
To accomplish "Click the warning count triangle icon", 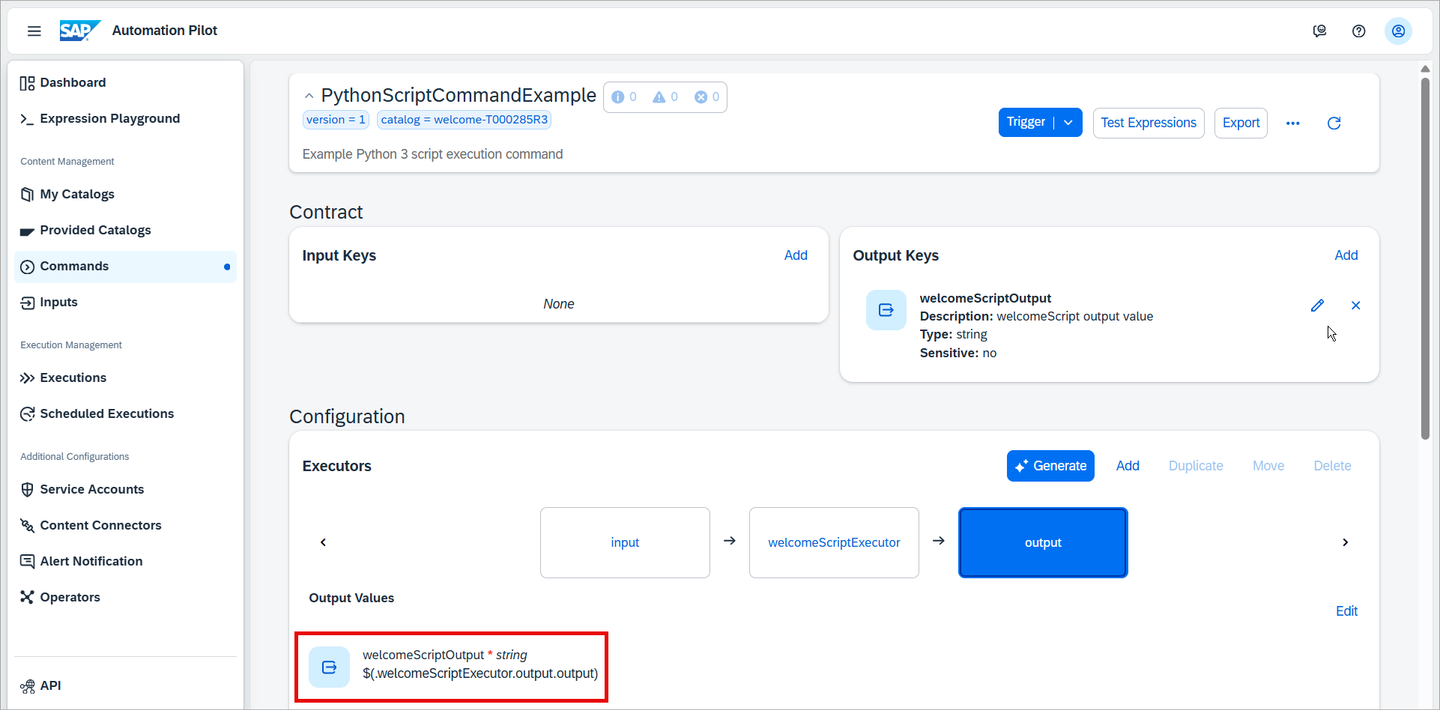I will 659,97.
